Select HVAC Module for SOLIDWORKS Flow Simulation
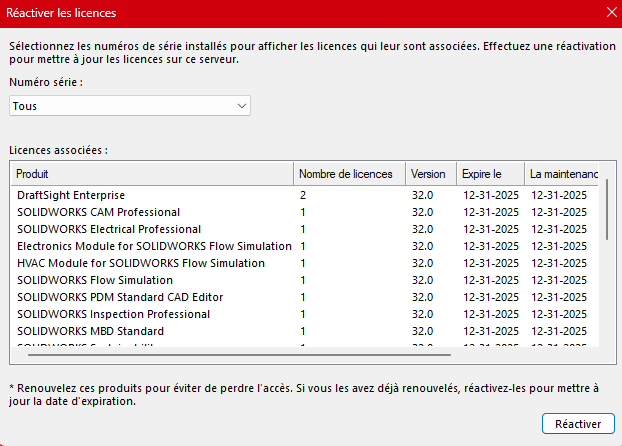Screen dimensions: 622x446 tap(305, 263)
